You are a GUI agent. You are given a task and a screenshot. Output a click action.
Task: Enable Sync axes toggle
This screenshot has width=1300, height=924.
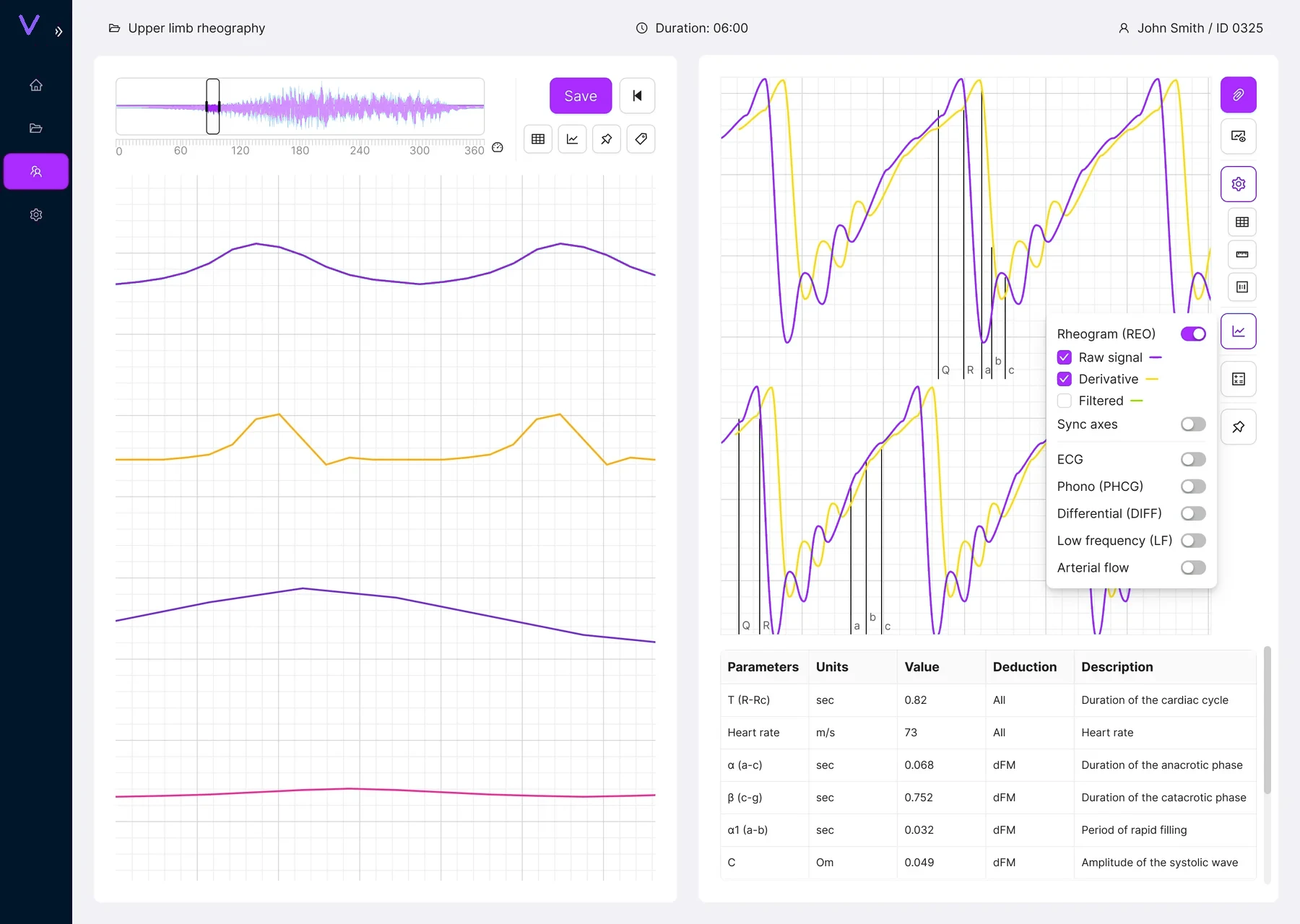1193,424
